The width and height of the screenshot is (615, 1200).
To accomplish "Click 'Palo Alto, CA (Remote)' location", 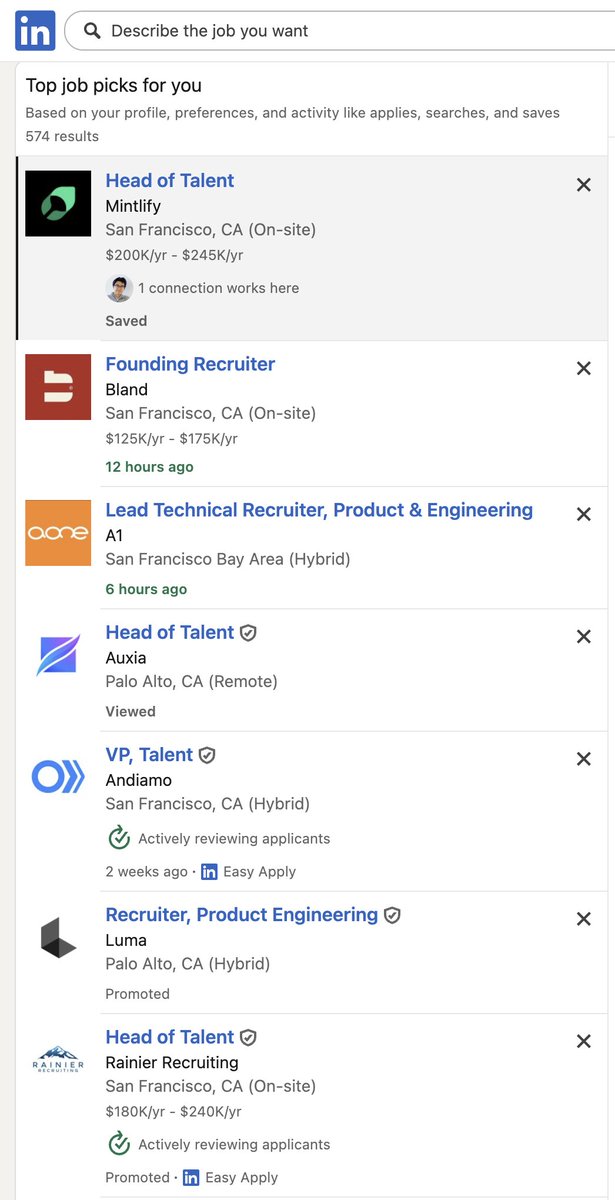I will [x=192, y=682].
